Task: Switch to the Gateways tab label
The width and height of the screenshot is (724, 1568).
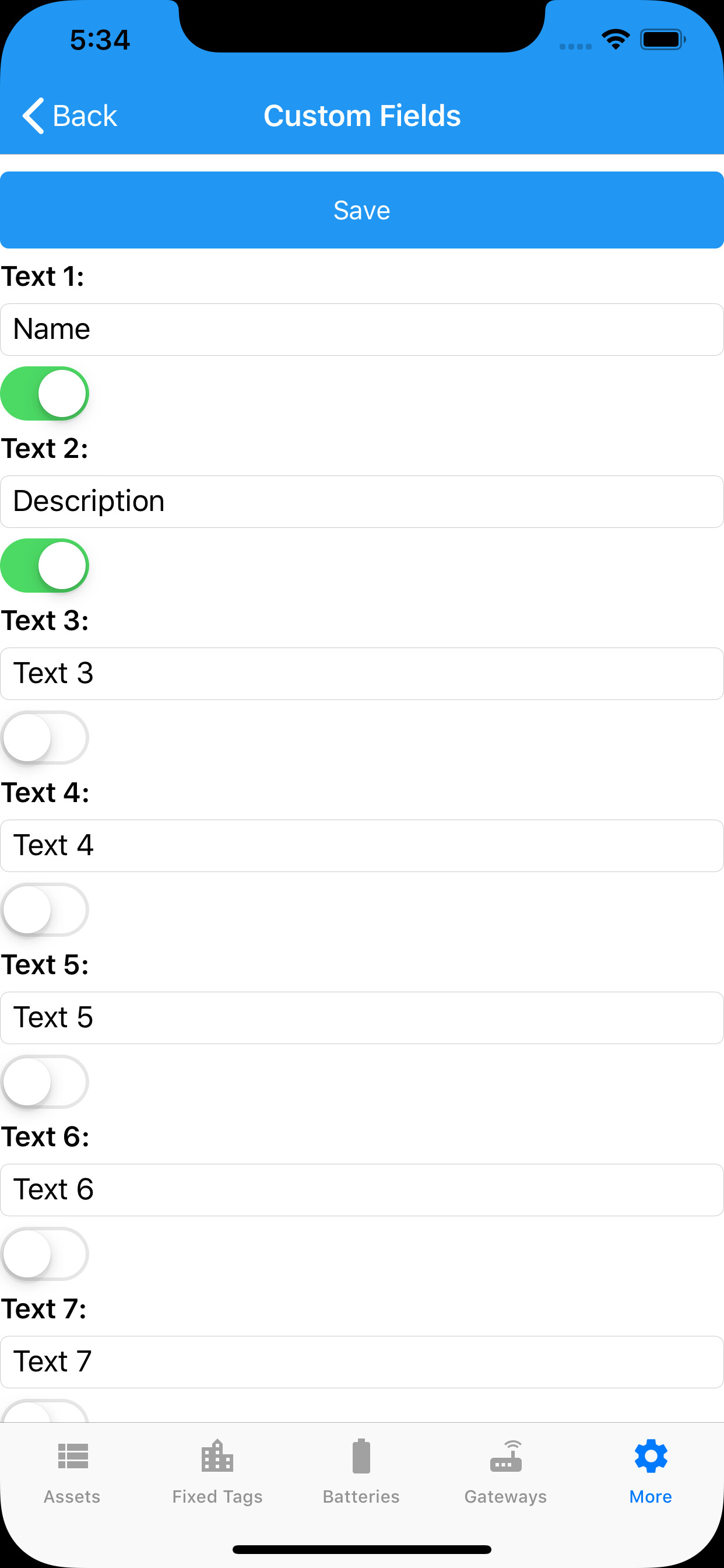Action: [505, 1497]
